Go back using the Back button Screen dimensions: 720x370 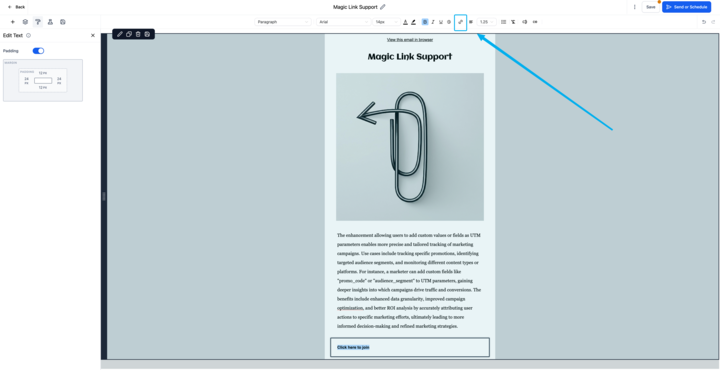[17, 7]
